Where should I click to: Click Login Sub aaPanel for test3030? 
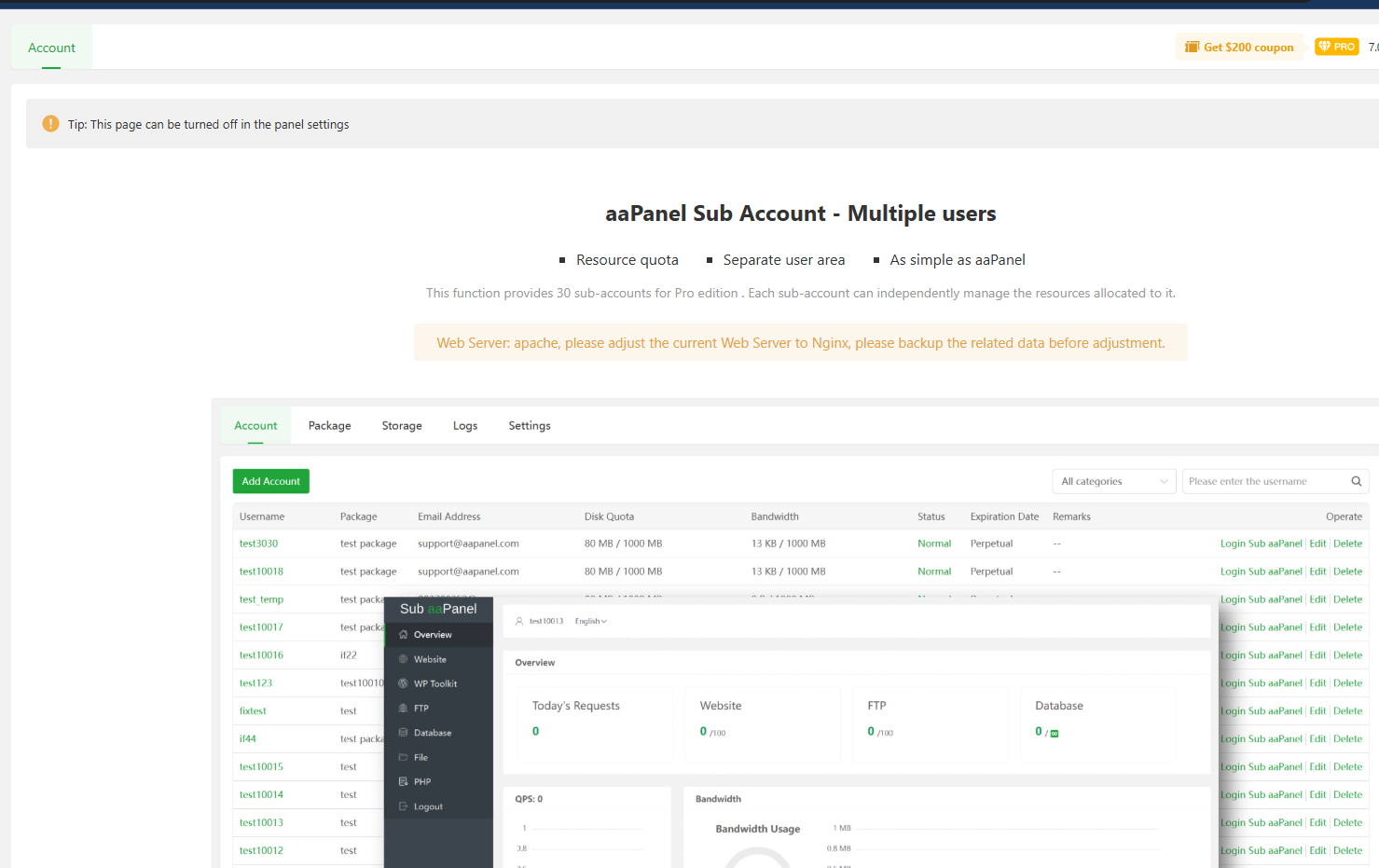(x=1261, y=544)
